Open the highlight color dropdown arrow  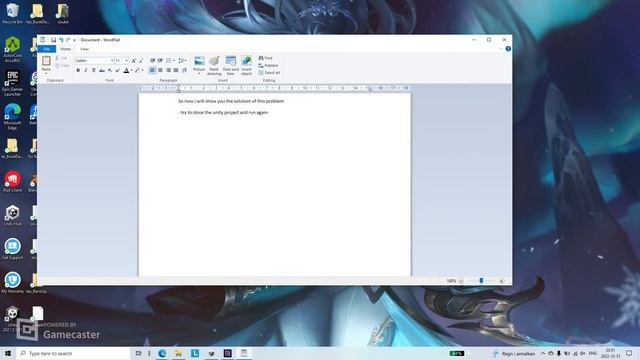click(x=142, y=70)
